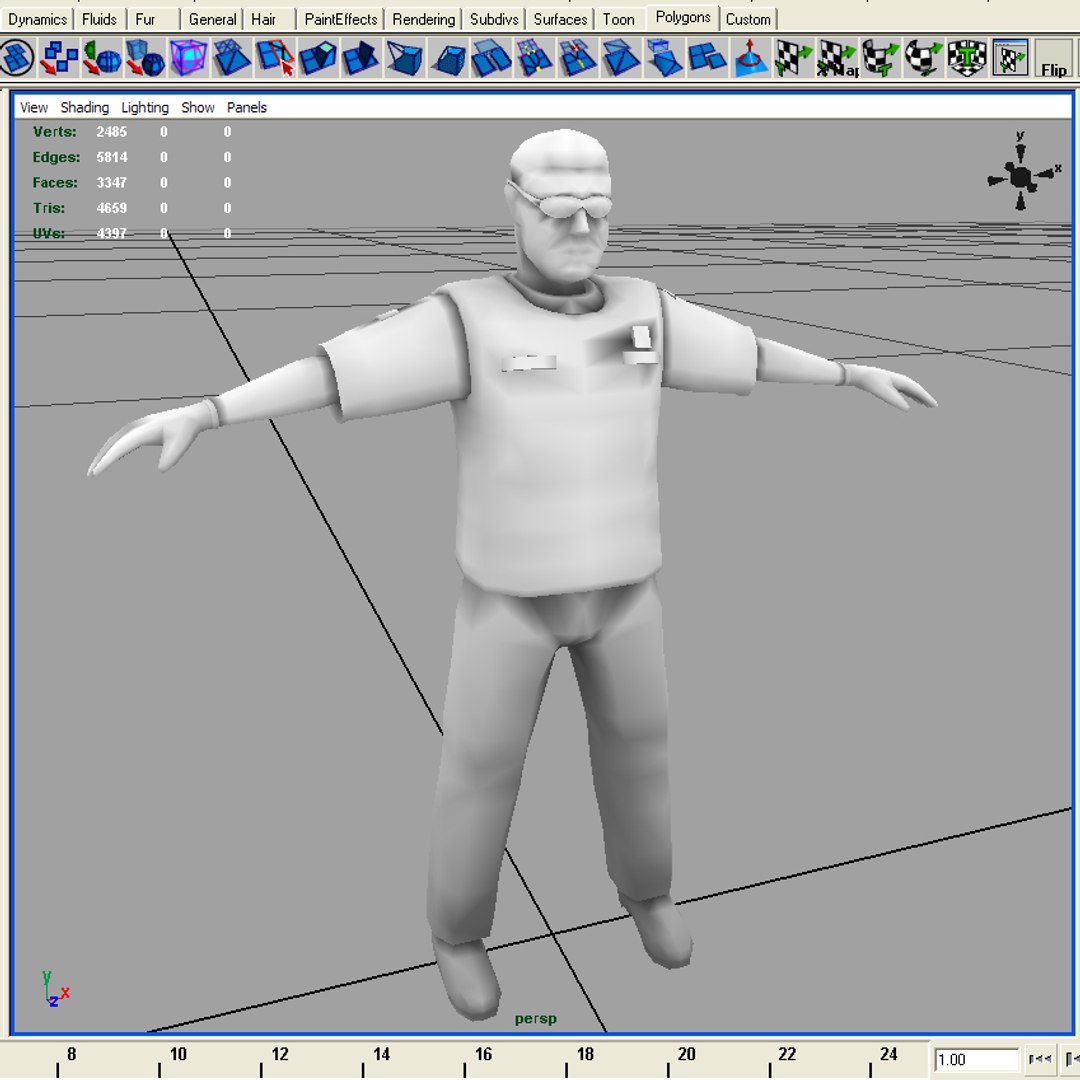Viewport: 1080px width, 1080px height.
Task: Click the Spherical Mapping checker icon
Action: point(923,57)
